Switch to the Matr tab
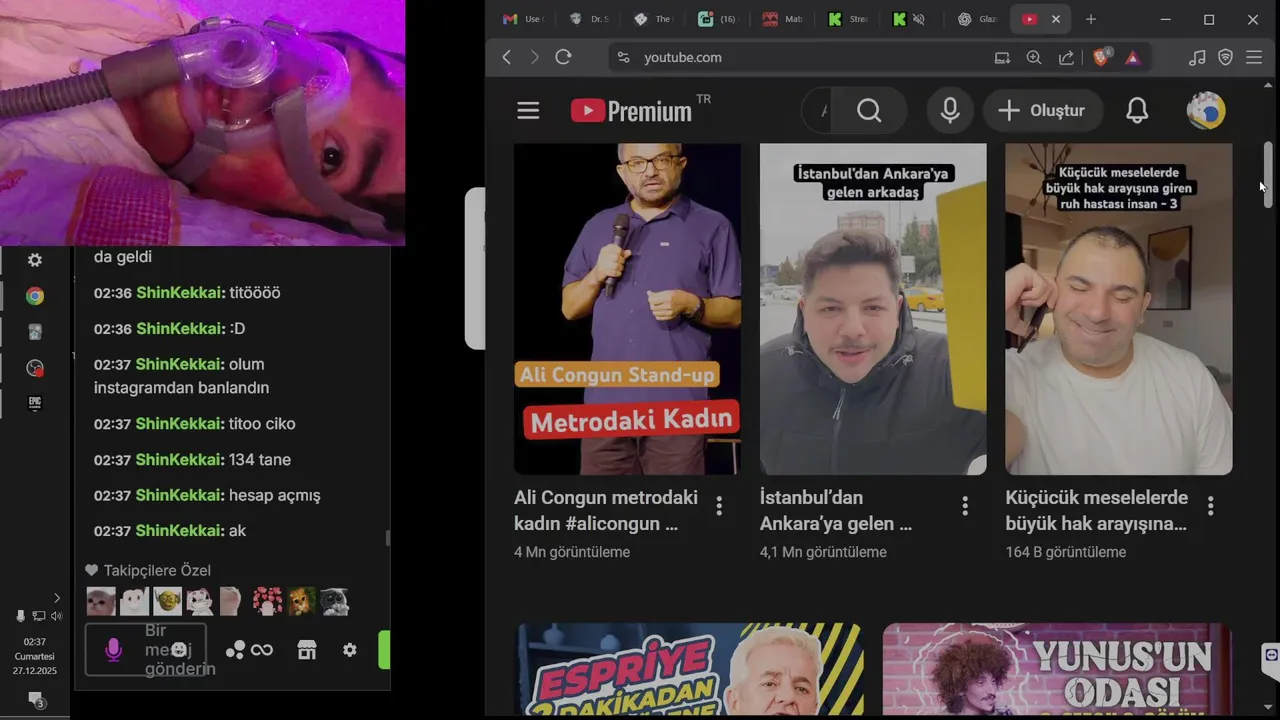This screenshot has width=1280, height=720. (x=782, y=19)
